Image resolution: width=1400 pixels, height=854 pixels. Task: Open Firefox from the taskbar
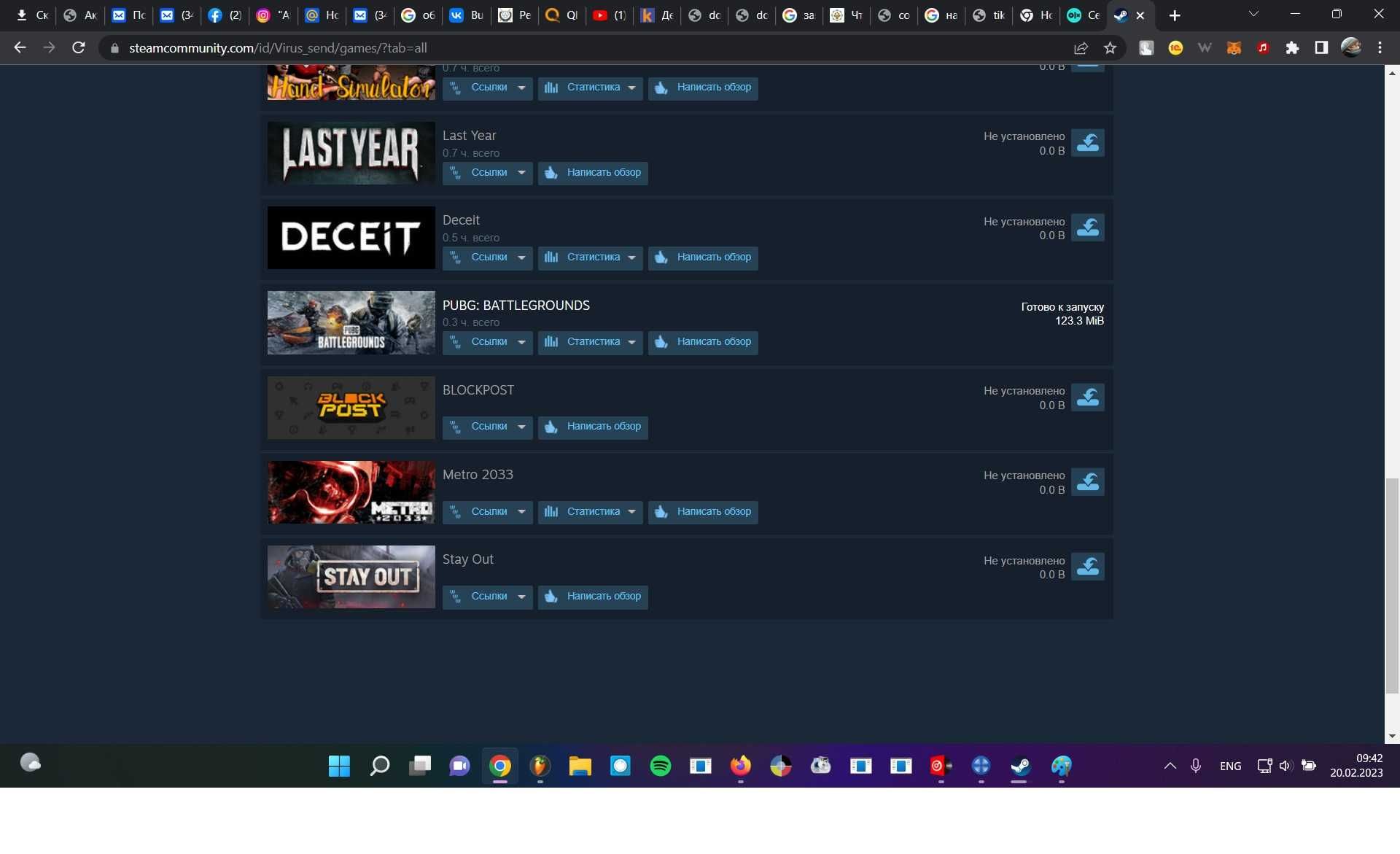pyautogui.click(x=740, y=766)
